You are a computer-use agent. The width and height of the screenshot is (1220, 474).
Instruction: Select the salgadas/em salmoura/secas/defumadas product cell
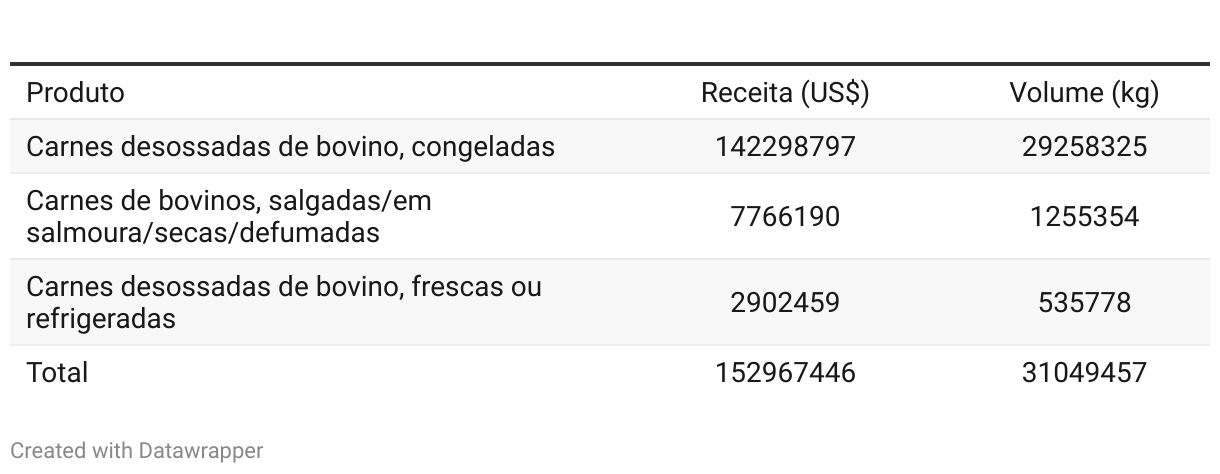click(229, 217)
